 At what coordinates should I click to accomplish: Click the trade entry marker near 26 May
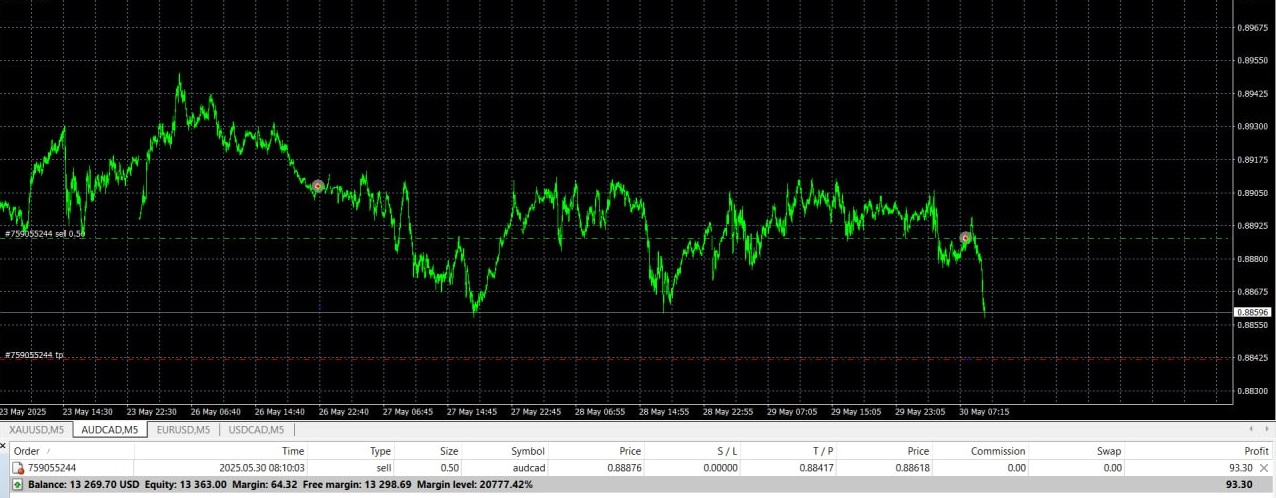tap(318, 186)
